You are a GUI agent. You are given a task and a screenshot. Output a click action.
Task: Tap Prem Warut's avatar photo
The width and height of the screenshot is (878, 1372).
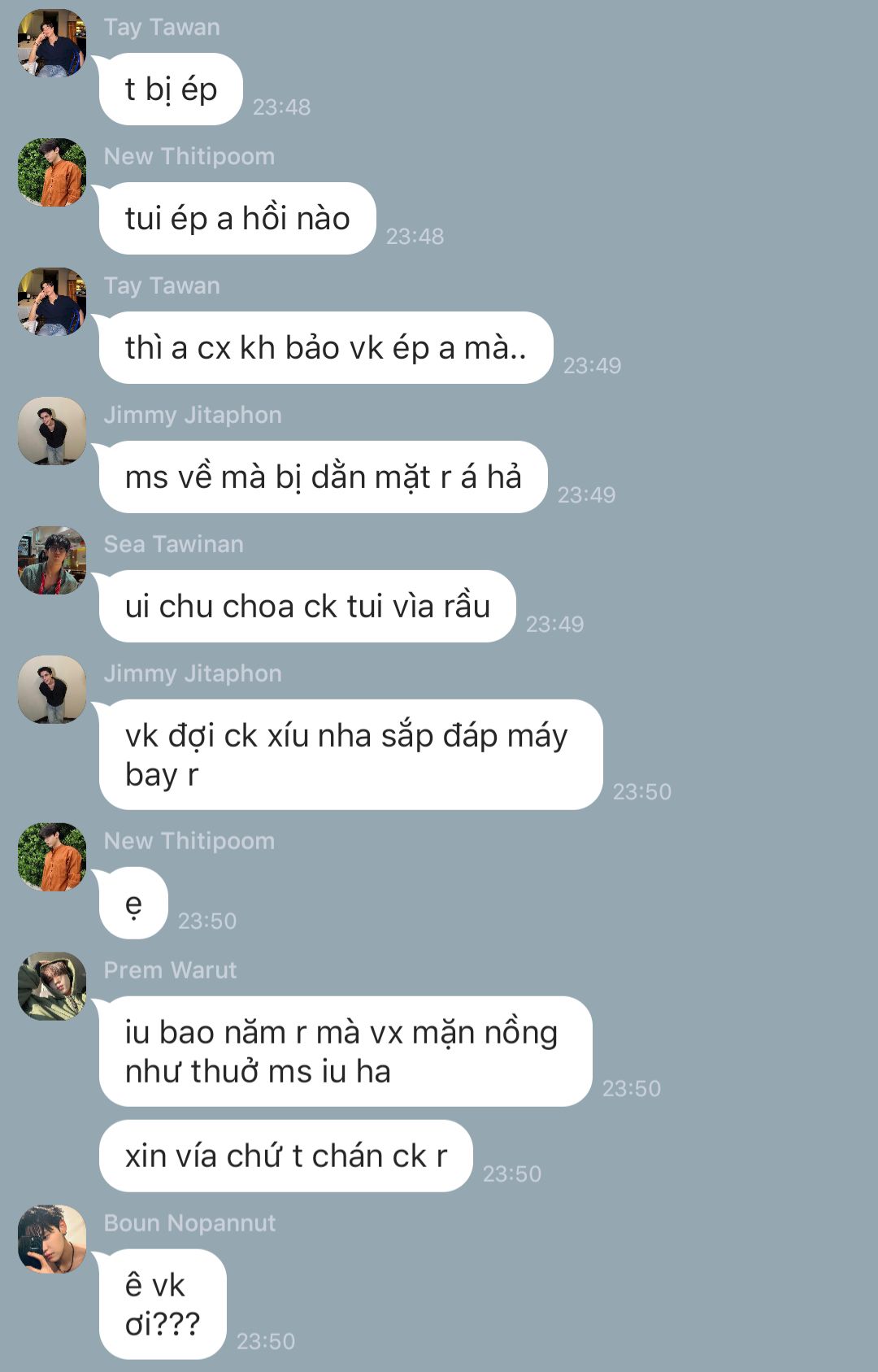pos(52,987)
